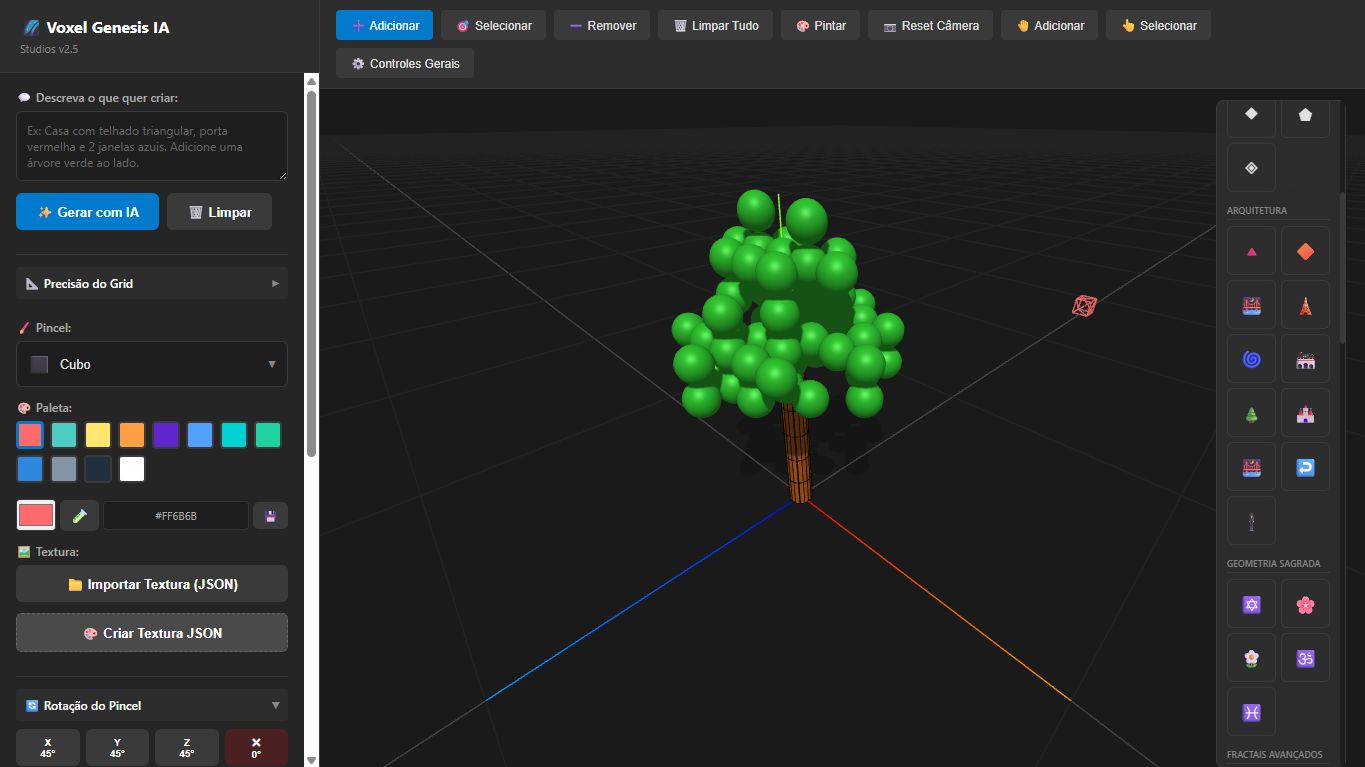The image size is (1365, 767).
Task: Pick the orange palette swatch
Action: tap(132, 435)
